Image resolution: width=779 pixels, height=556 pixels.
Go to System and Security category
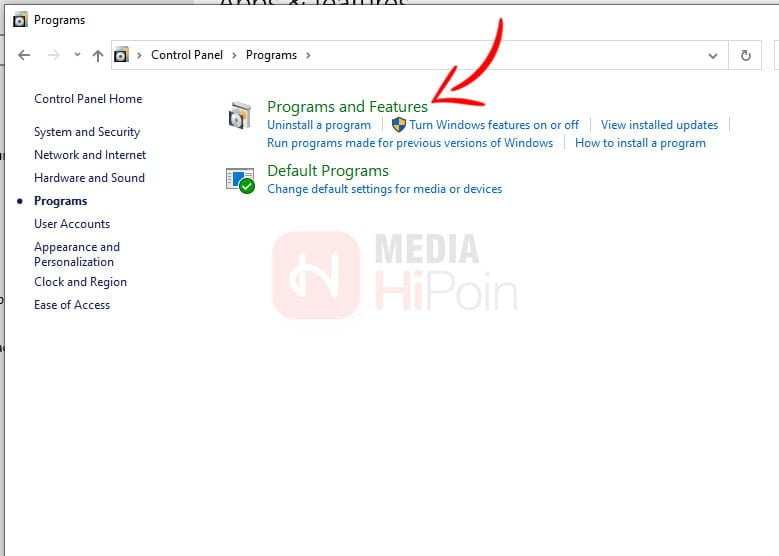(x=87, y=132)
